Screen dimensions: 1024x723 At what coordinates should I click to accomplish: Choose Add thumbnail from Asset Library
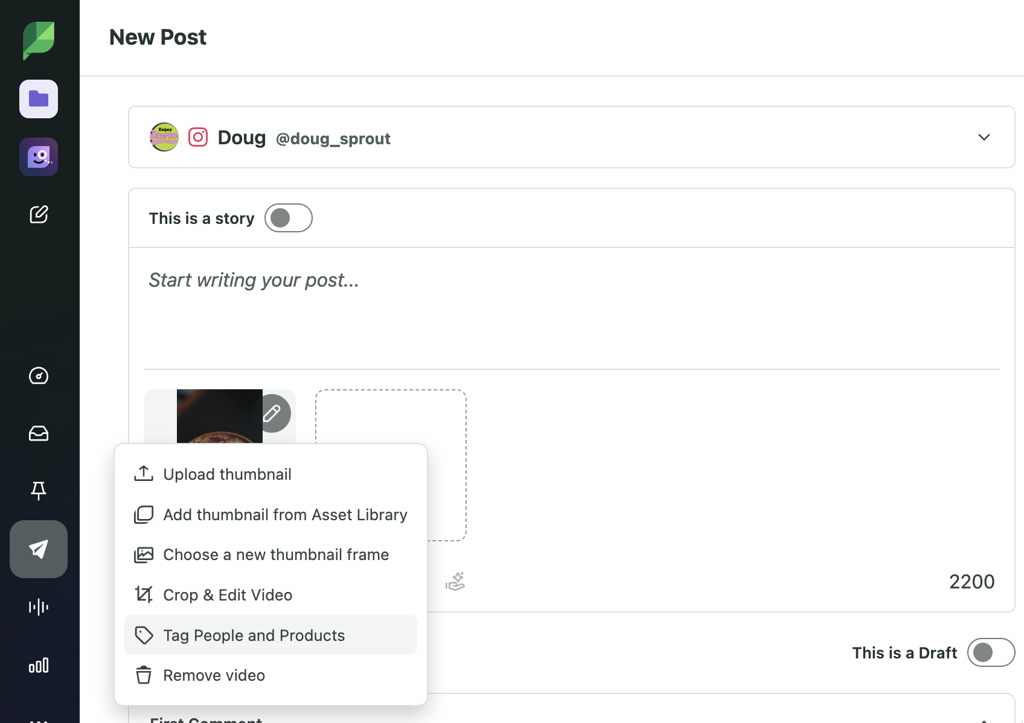(270, 515)
